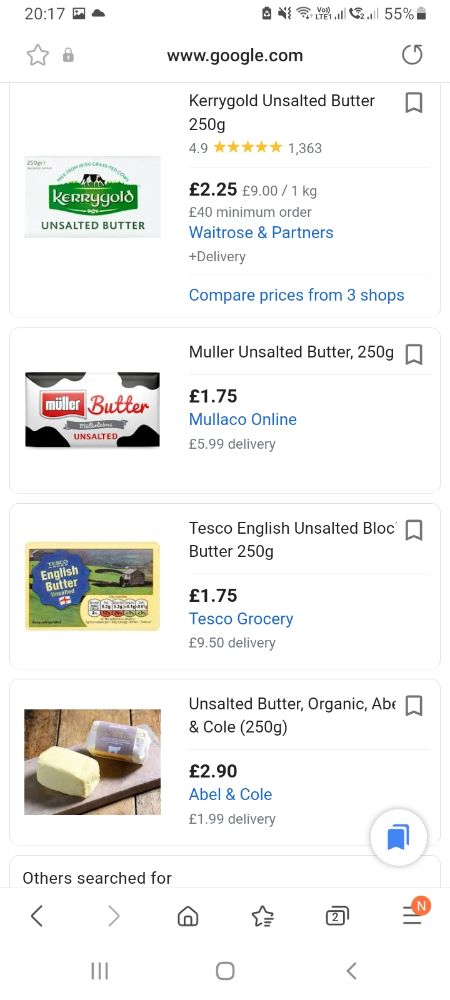
Task: Open the tabs switcher showing 2
Action: click(x=337, y=916)
